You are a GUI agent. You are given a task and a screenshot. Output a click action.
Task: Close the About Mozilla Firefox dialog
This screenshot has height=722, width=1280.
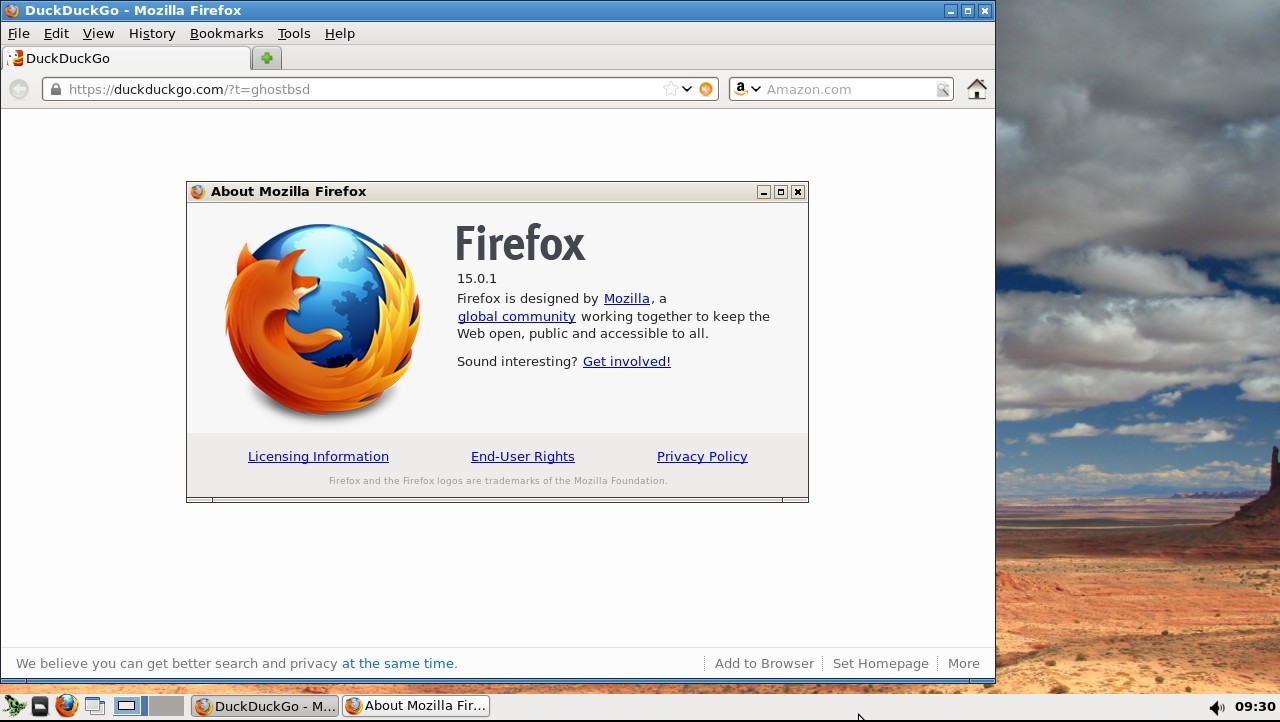coord(798,192)
